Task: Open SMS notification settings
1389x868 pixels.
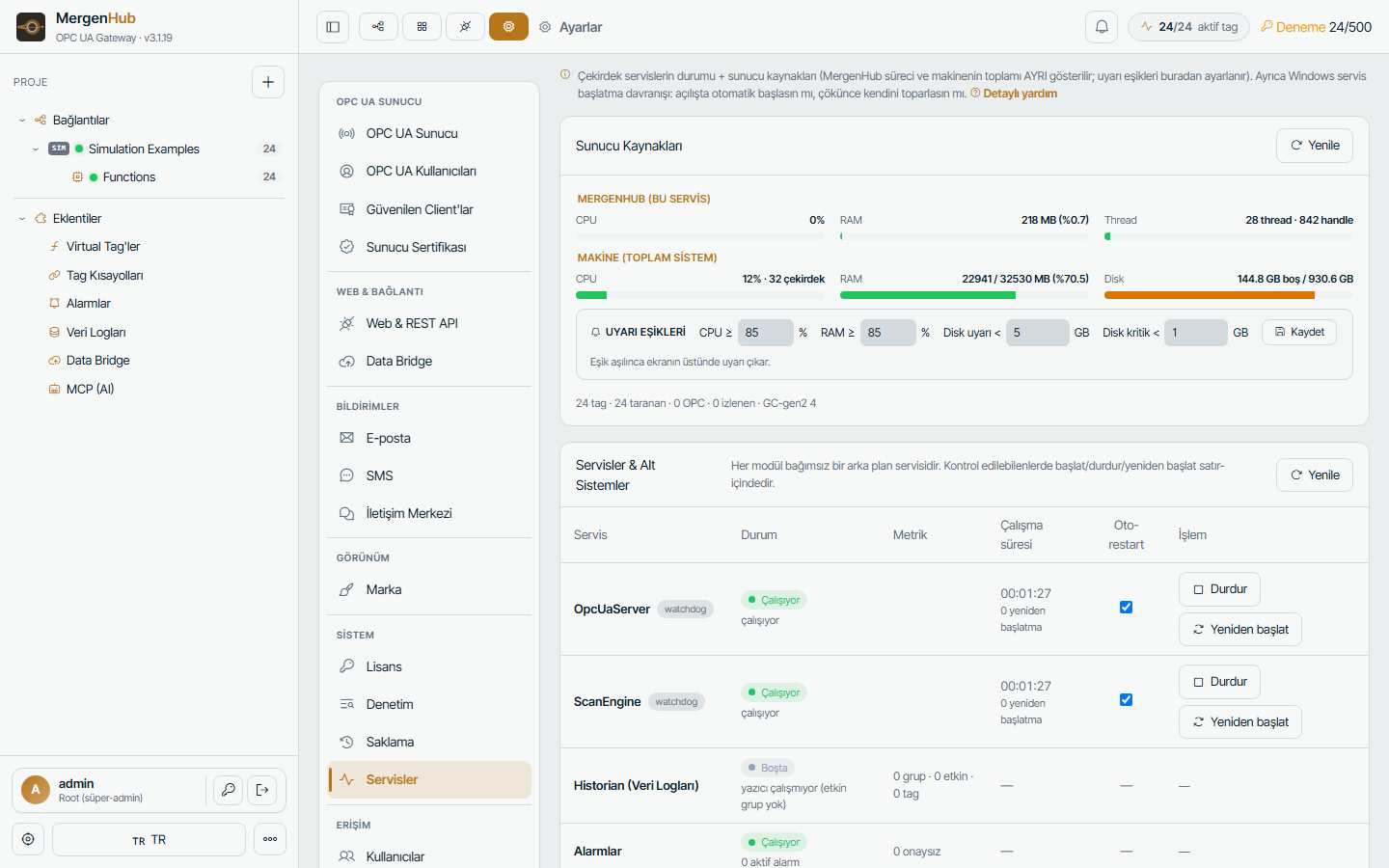Action: click(429, 475)
